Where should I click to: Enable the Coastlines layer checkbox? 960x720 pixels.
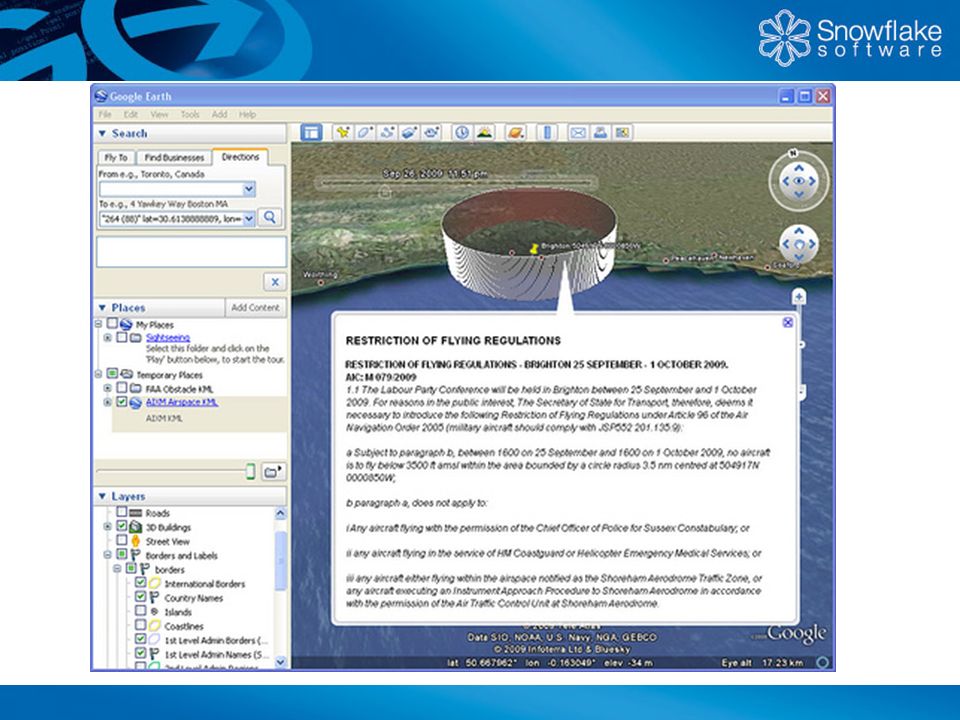141,625
